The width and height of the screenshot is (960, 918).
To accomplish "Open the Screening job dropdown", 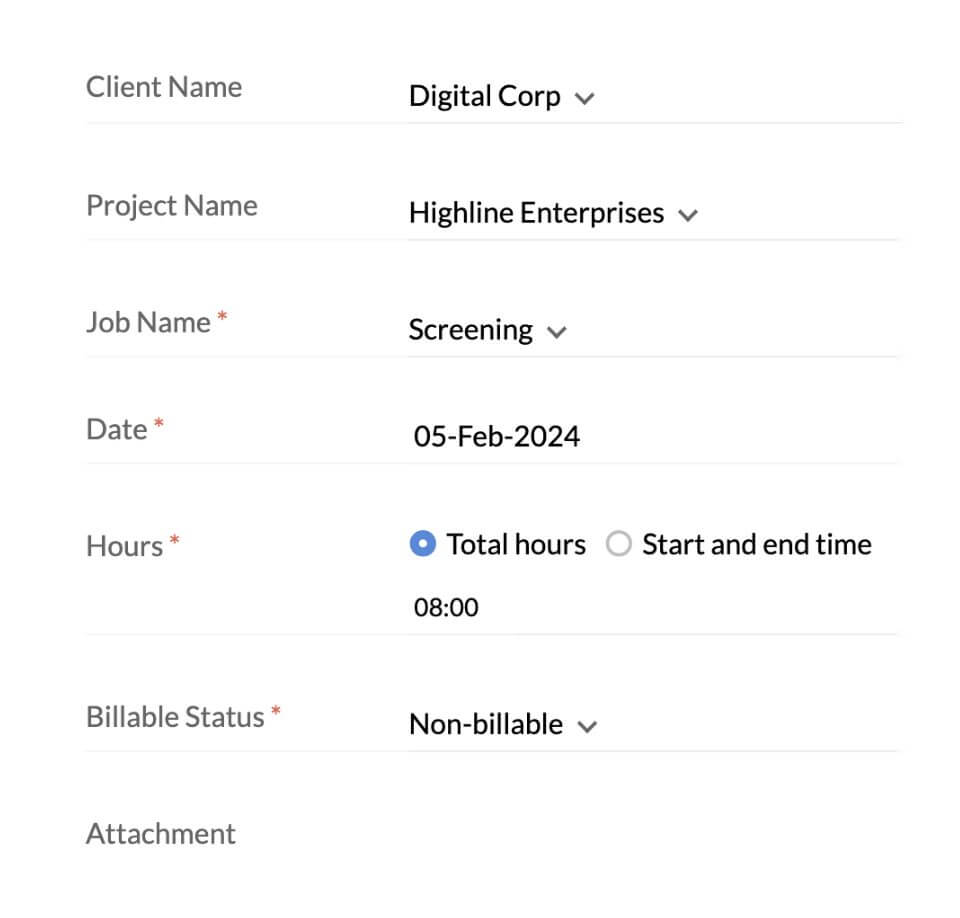I will [471, 331].
